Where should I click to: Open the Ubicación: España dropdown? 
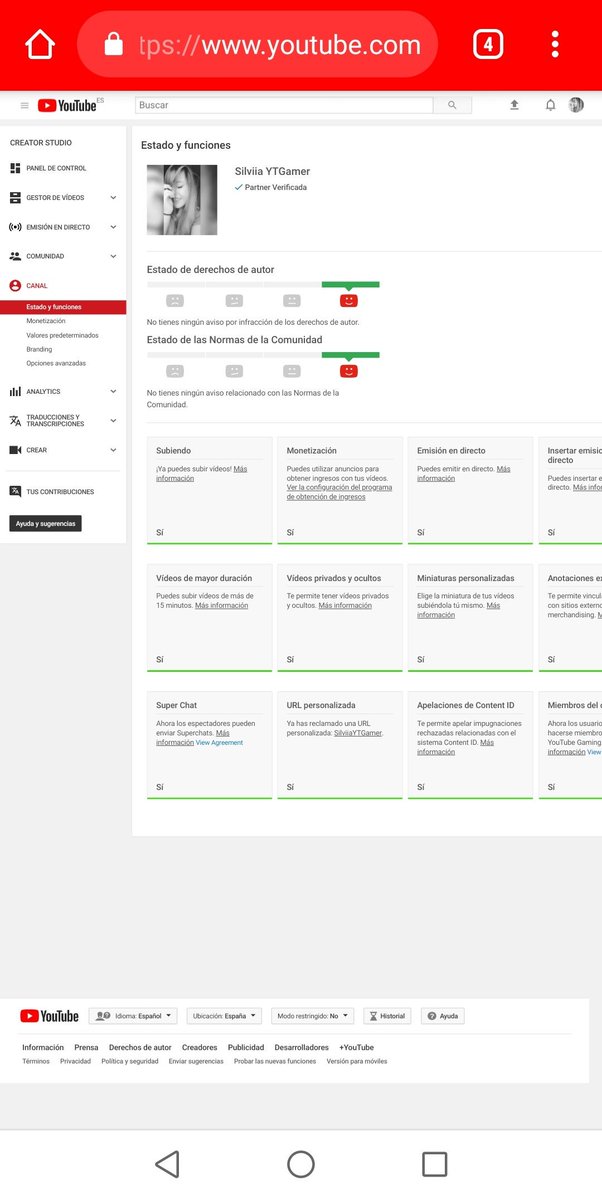coord(224,1016)
